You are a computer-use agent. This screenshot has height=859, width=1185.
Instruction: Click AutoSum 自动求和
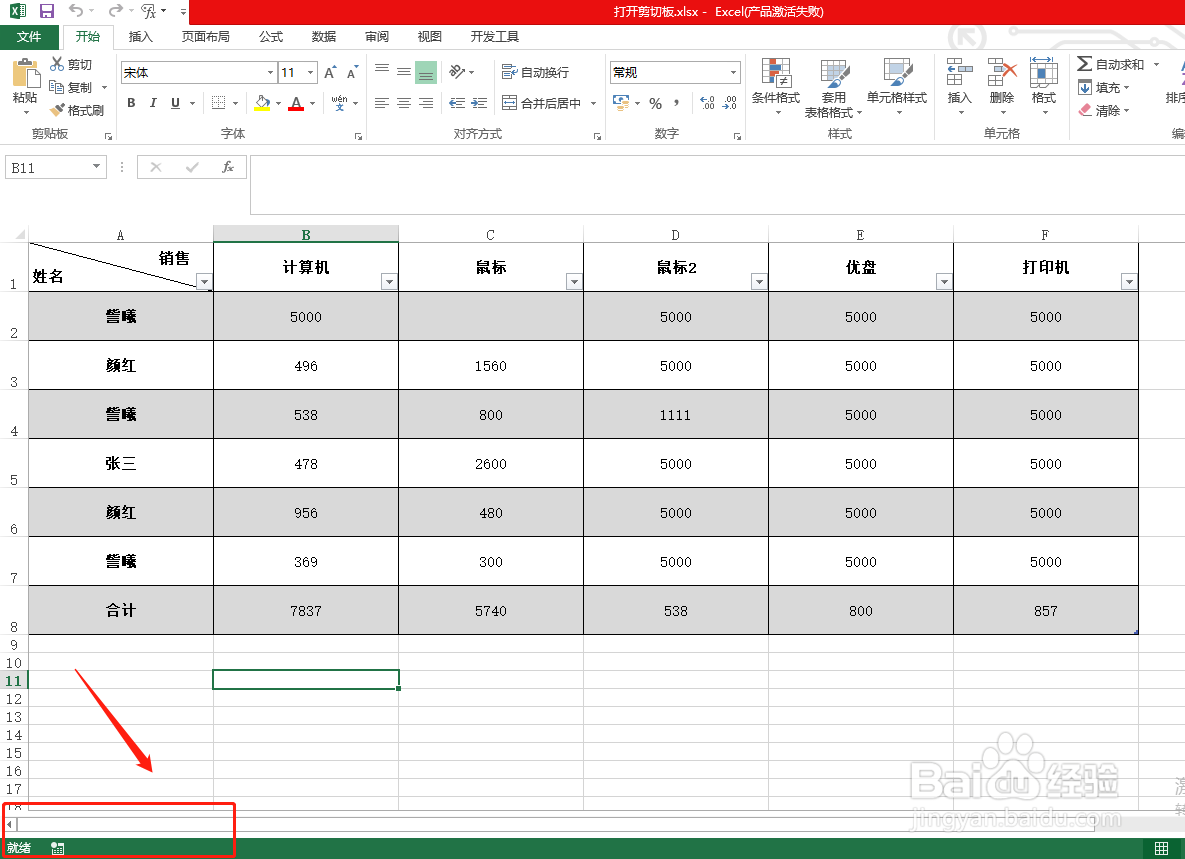coord(1110,64)
